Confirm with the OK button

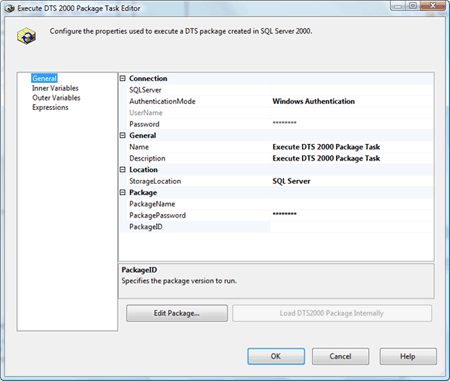(276, 356)
